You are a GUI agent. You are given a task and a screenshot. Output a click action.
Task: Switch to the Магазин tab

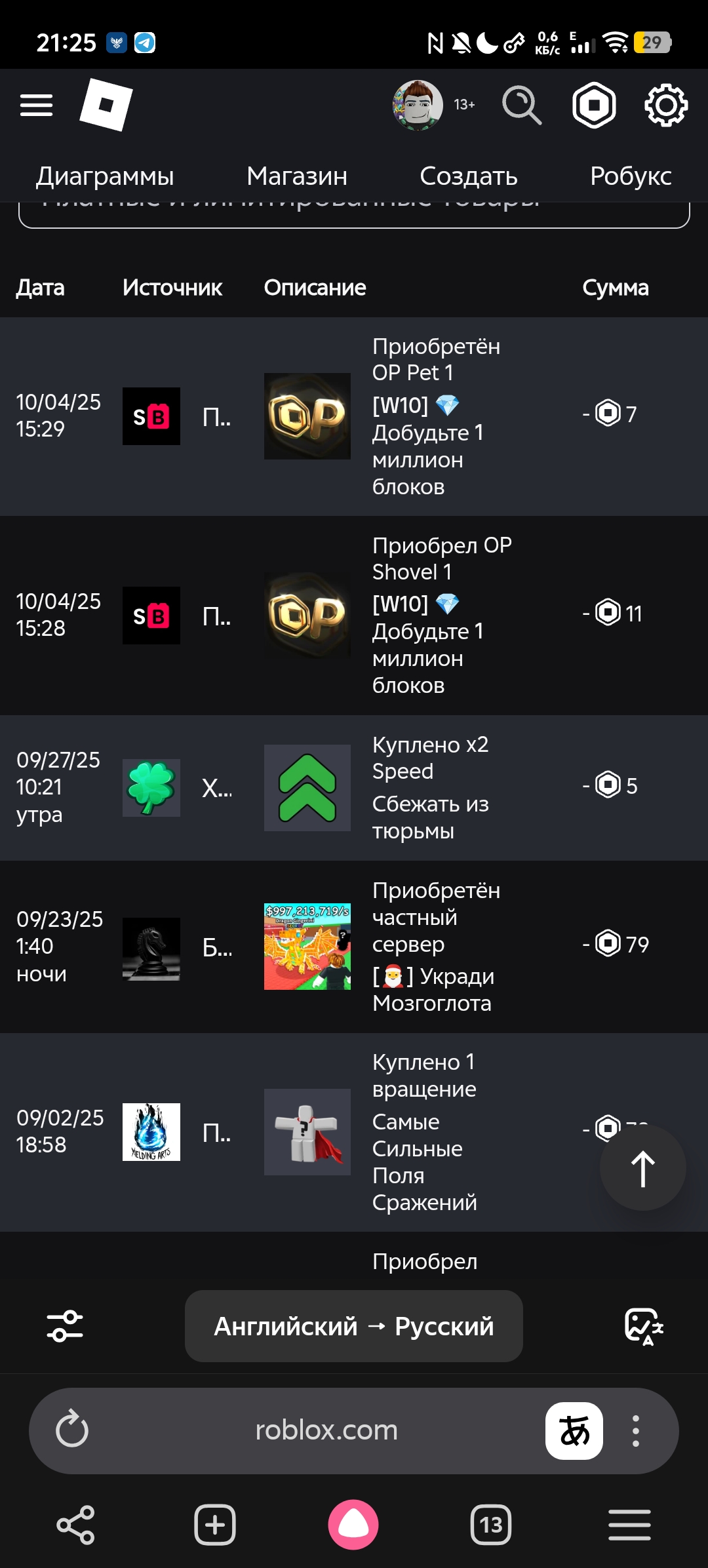click(x=297, y=176)
